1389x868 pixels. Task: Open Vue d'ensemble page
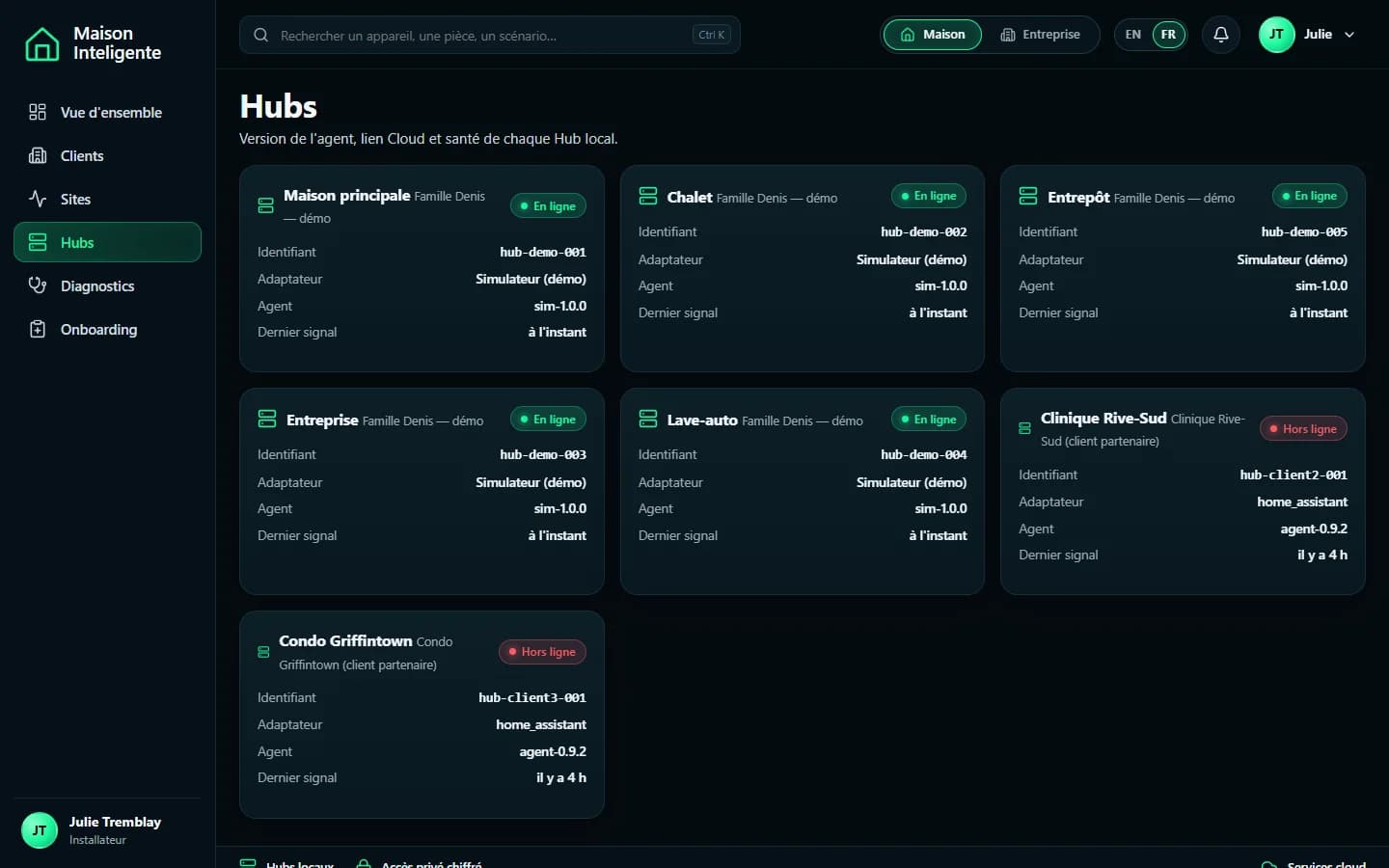(107, 112)
